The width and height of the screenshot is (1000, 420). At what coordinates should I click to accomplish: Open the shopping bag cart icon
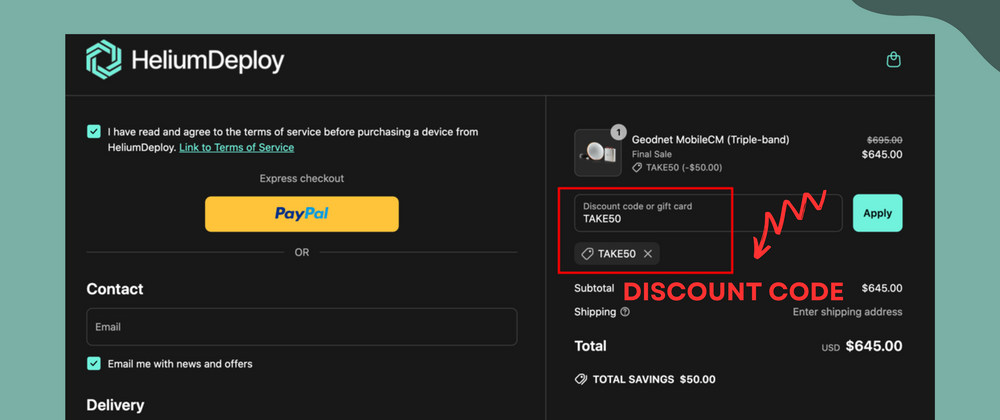pos(894,60)
